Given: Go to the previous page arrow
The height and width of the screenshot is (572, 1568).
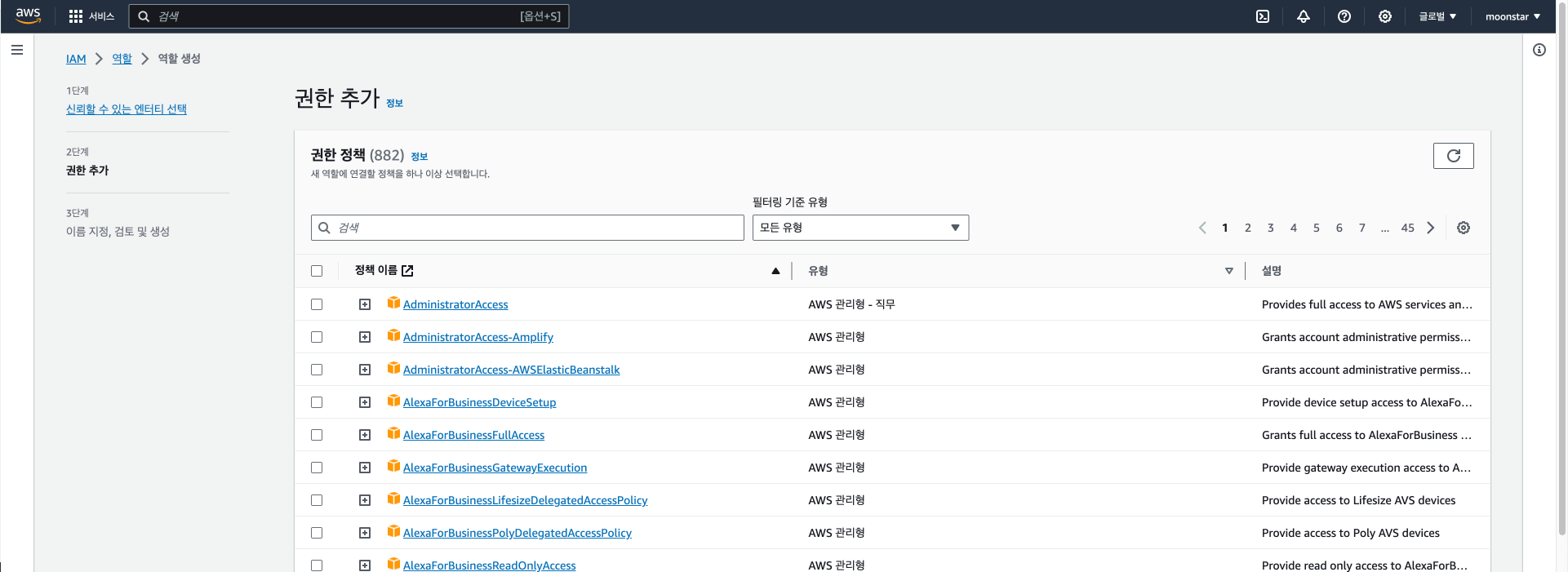Looking at the screenshot, I should tap(1202, 228).
